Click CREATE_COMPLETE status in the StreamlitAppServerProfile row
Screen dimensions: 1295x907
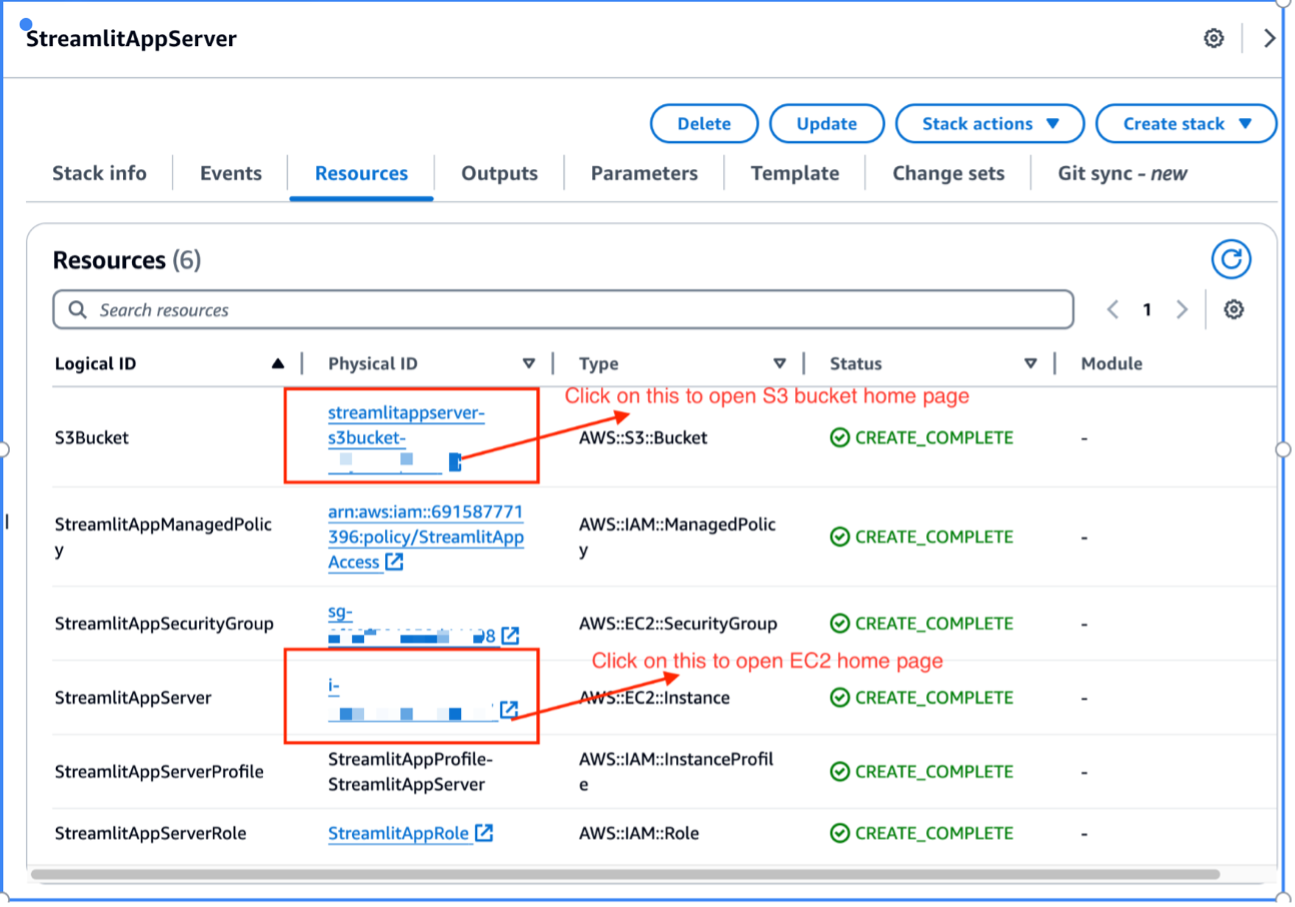921,771
